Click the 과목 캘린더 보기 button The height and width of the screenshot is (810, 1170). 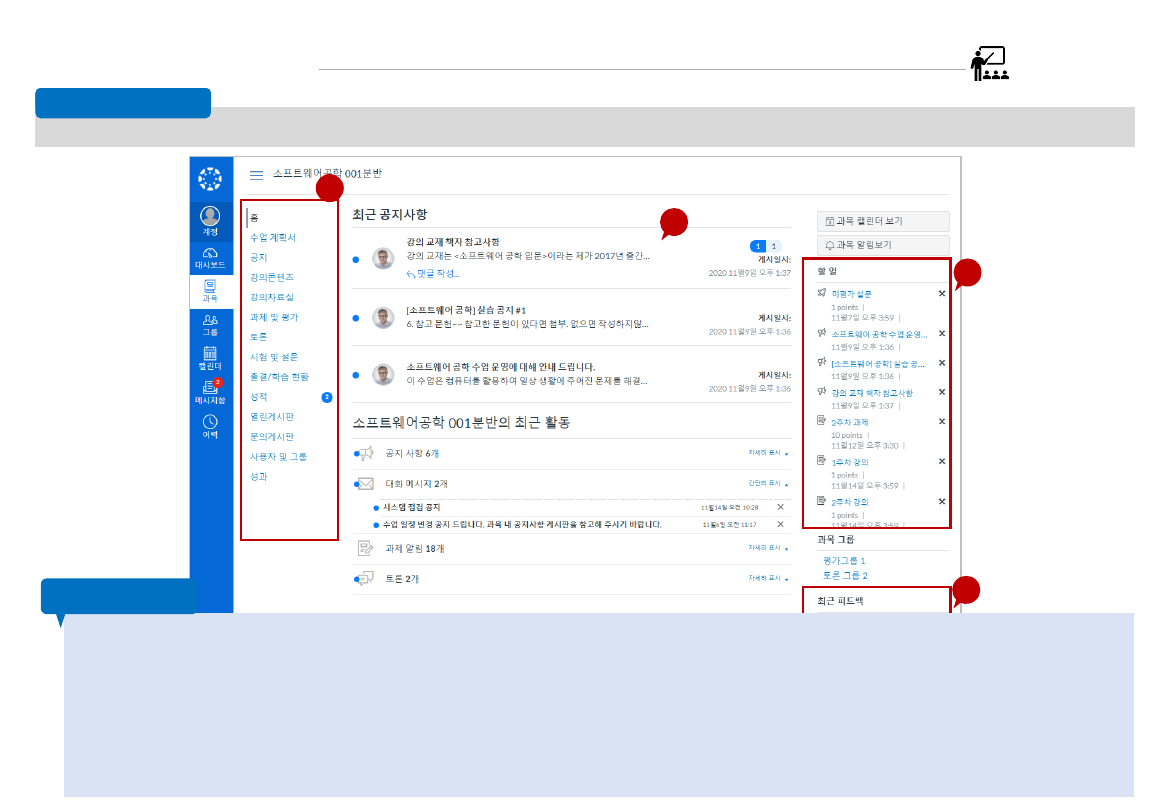click(882, 221)
